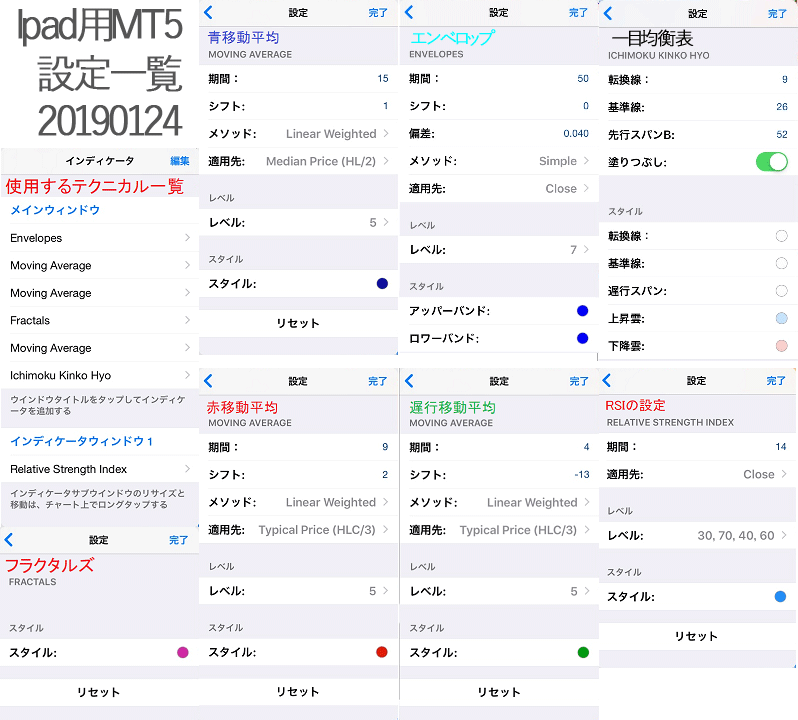Open 適用先 Typical Price in 赤移動平均
Viewport: 798px width, 720px height.
click(298, 530)
